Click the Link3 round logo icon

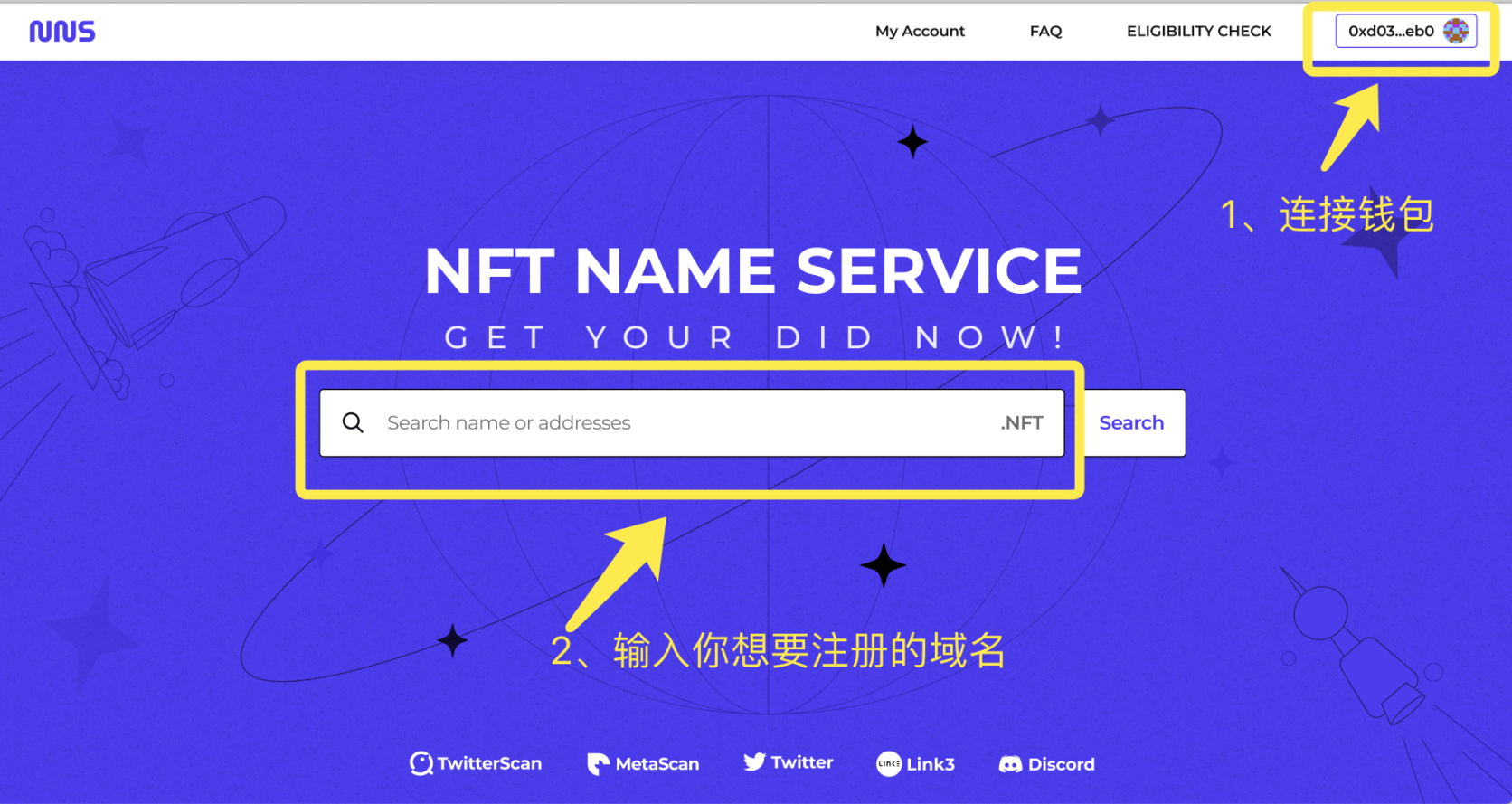tap(889, 764)
